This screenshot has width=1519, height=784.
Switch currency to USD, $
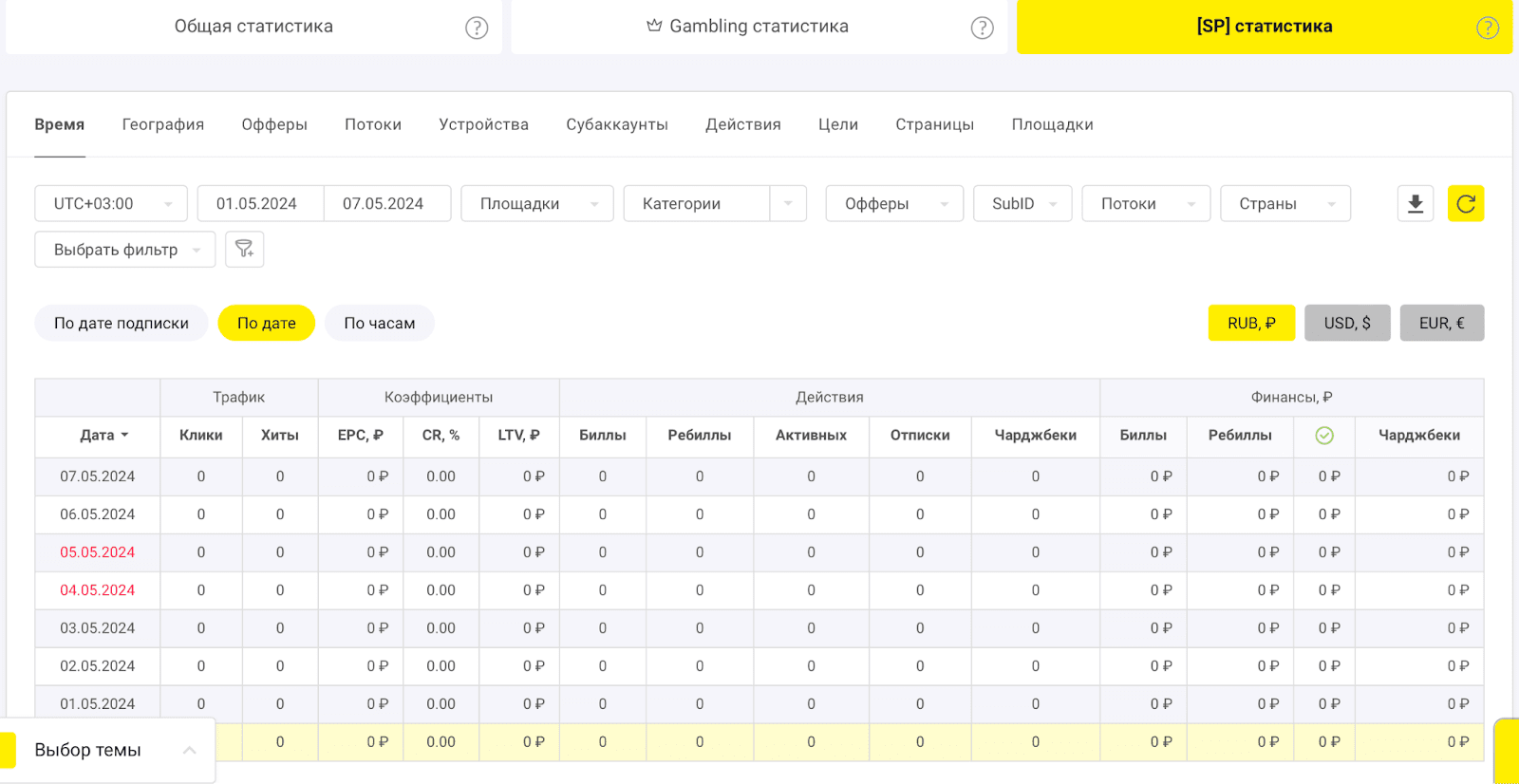pyautogui.click(x=1346, y=324)
